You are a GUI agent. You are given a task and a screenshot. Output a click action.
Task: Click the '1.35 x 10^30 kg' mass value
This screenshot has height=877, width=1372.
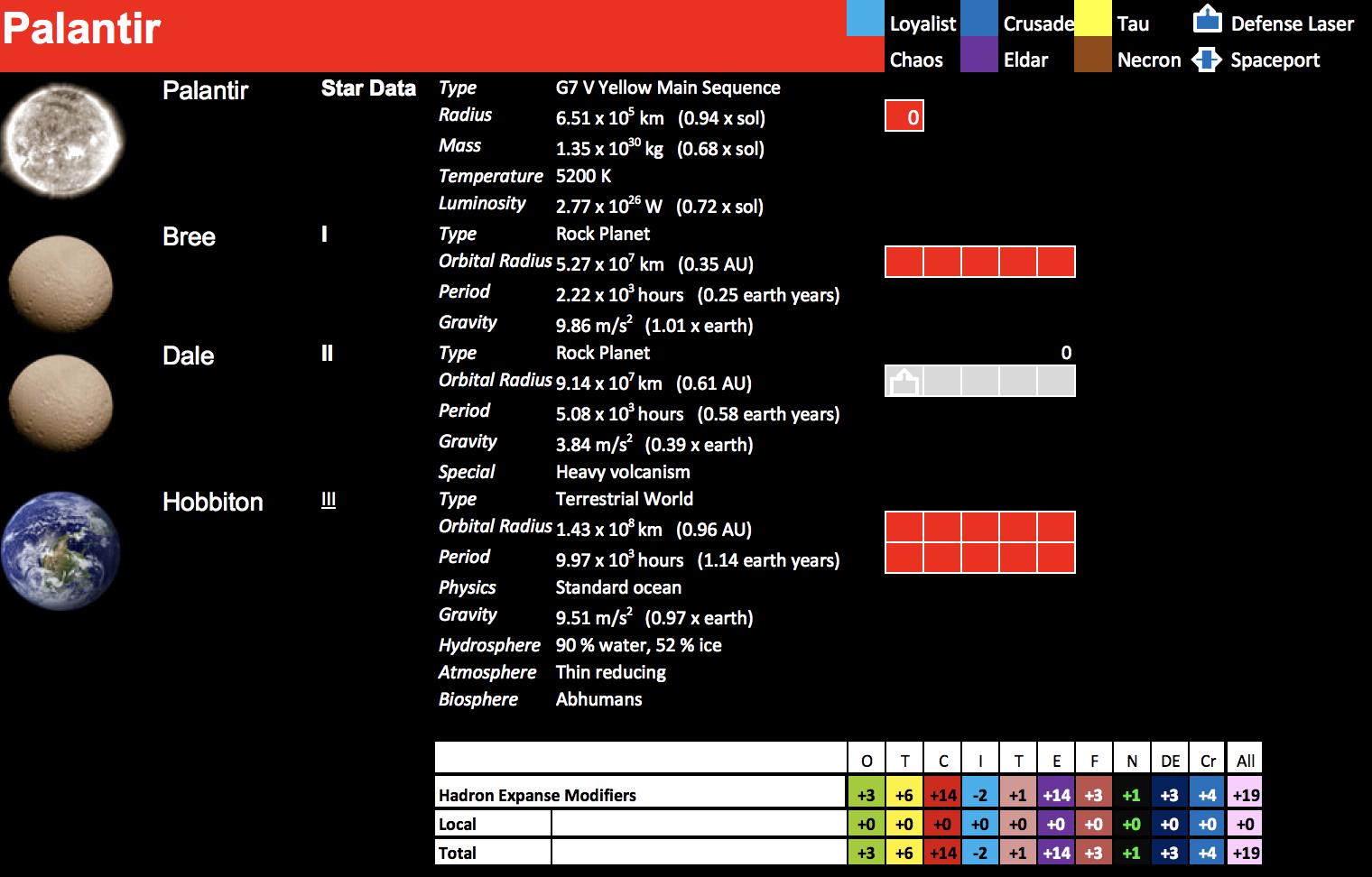click(609, 147)
